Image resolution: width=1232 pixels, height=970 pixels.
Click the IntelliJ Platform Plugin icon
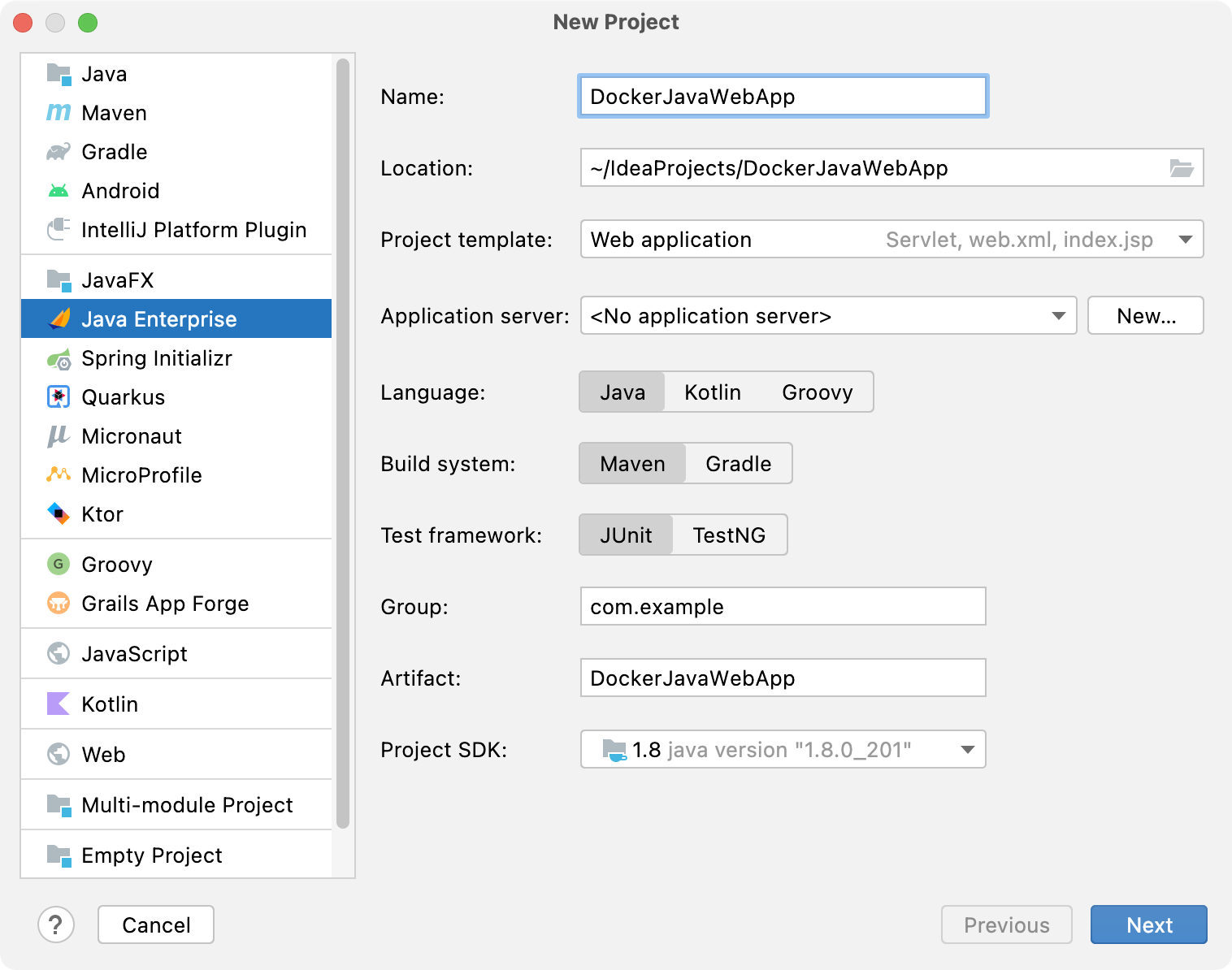59,230
